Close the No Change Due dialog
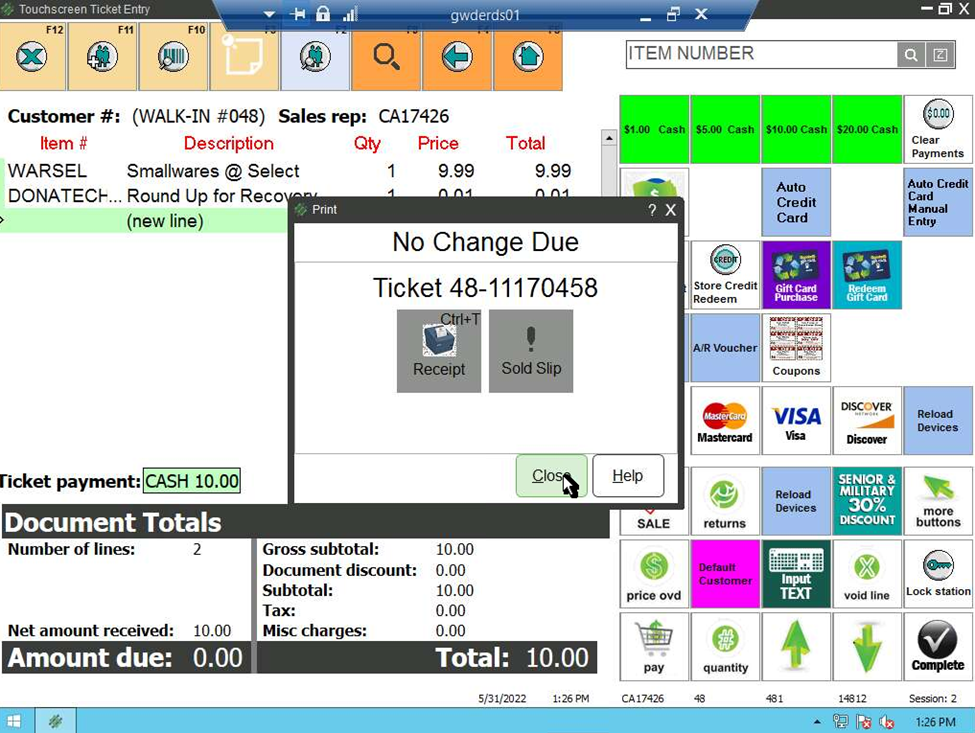975x733 pixels. [x=550, y=476]
